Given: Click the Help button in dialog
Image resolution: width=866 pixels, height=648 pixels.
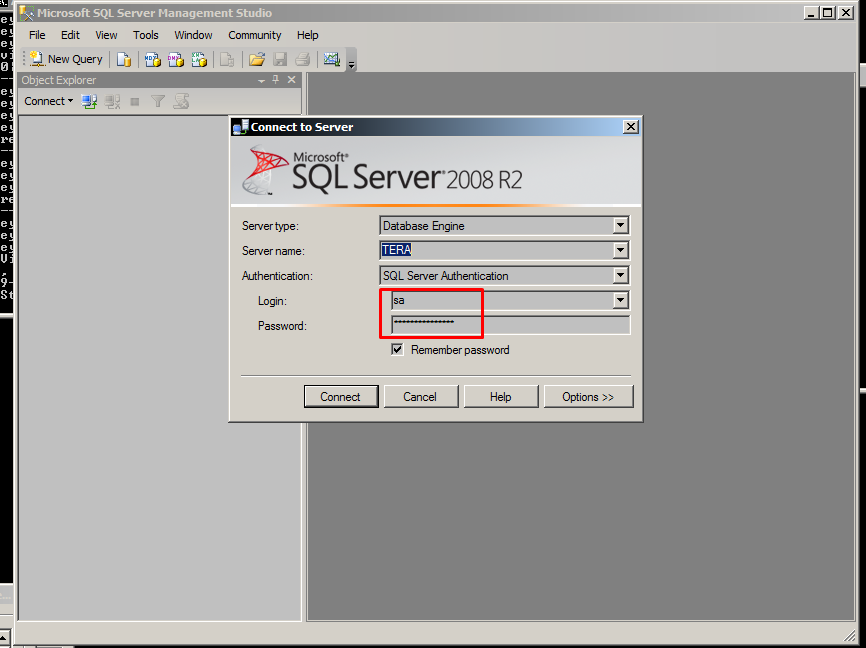Looking at the screenshot, I should point(501,397).
